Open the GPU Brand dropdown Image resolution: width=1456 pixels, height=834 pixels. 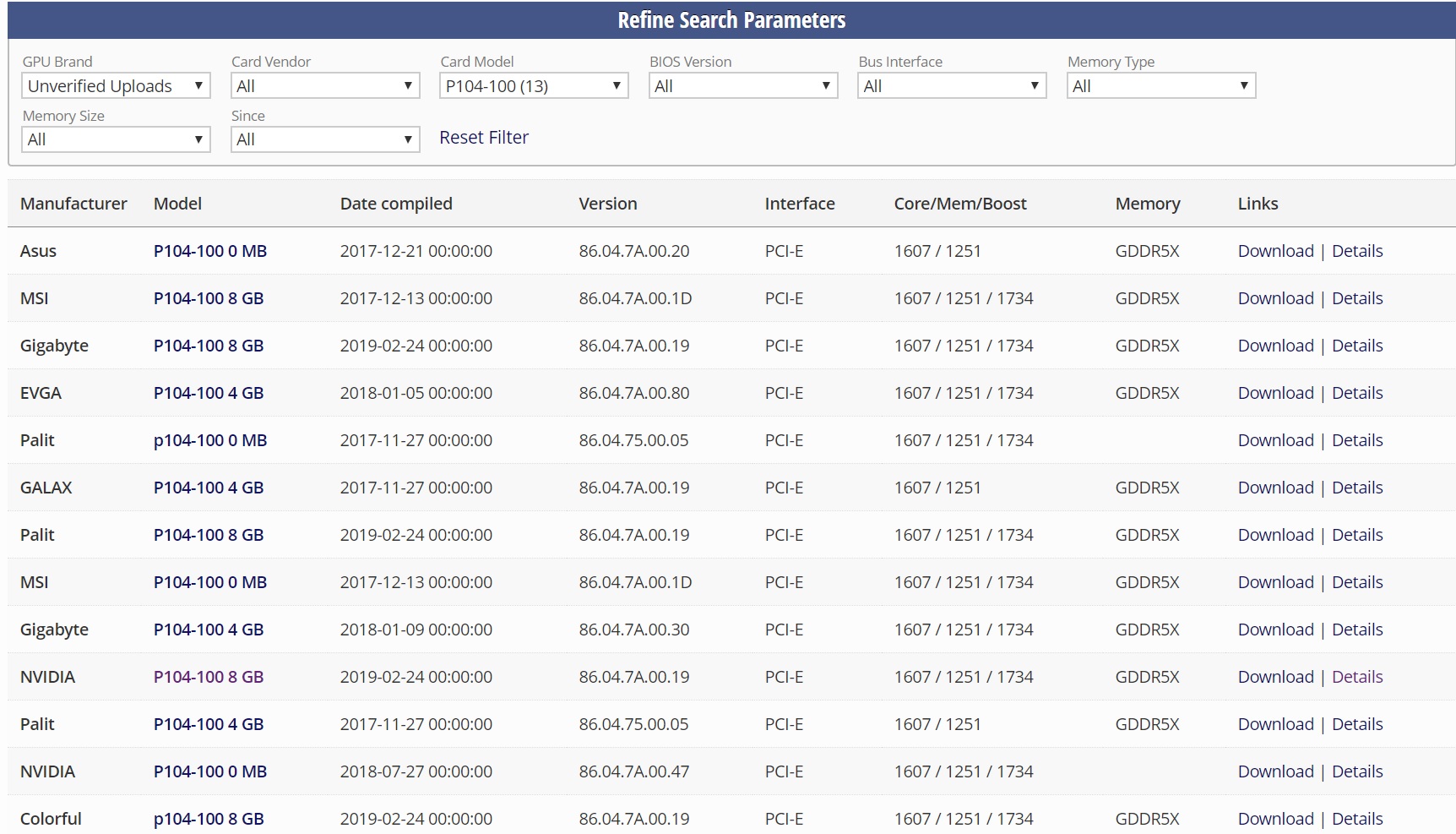click(116, 85)
